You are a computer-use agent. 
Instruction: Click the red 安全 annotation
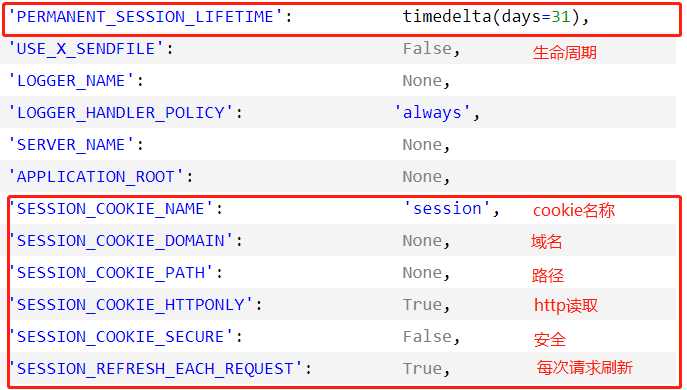pyautogui.click(x=550, y=340)
